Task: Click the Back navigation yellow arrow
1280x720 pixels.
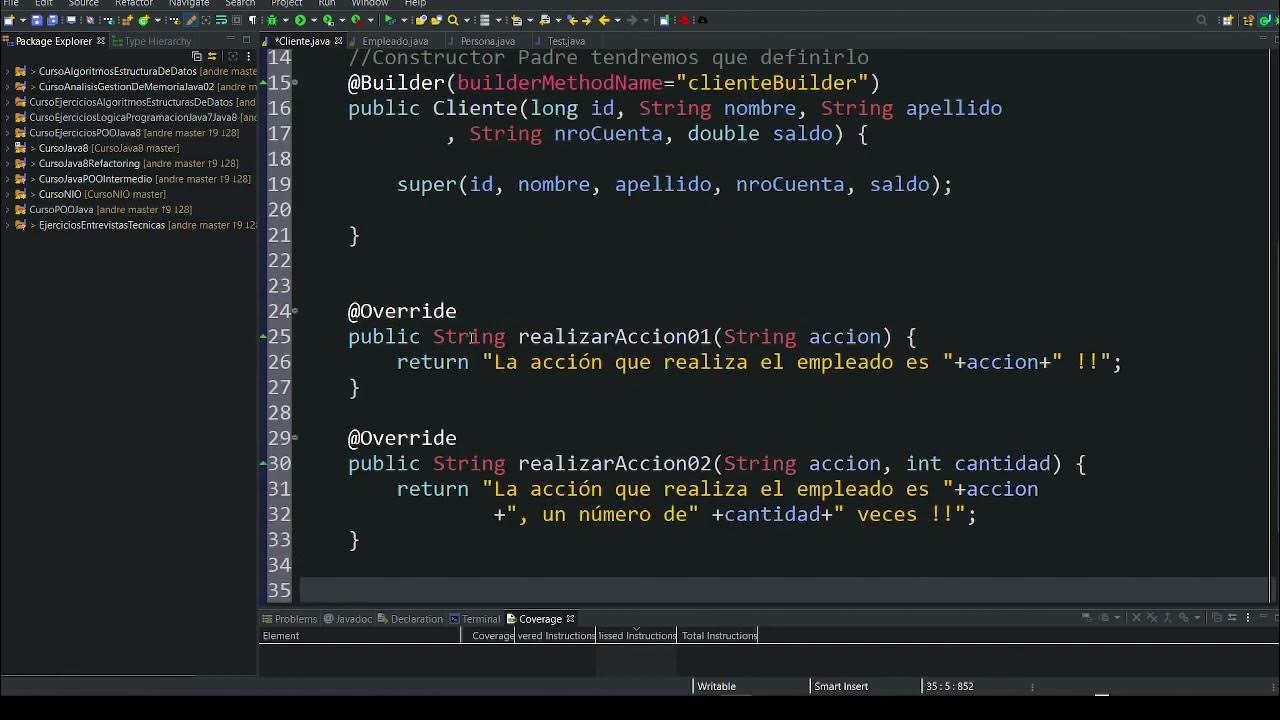Action: coord(603,20)
